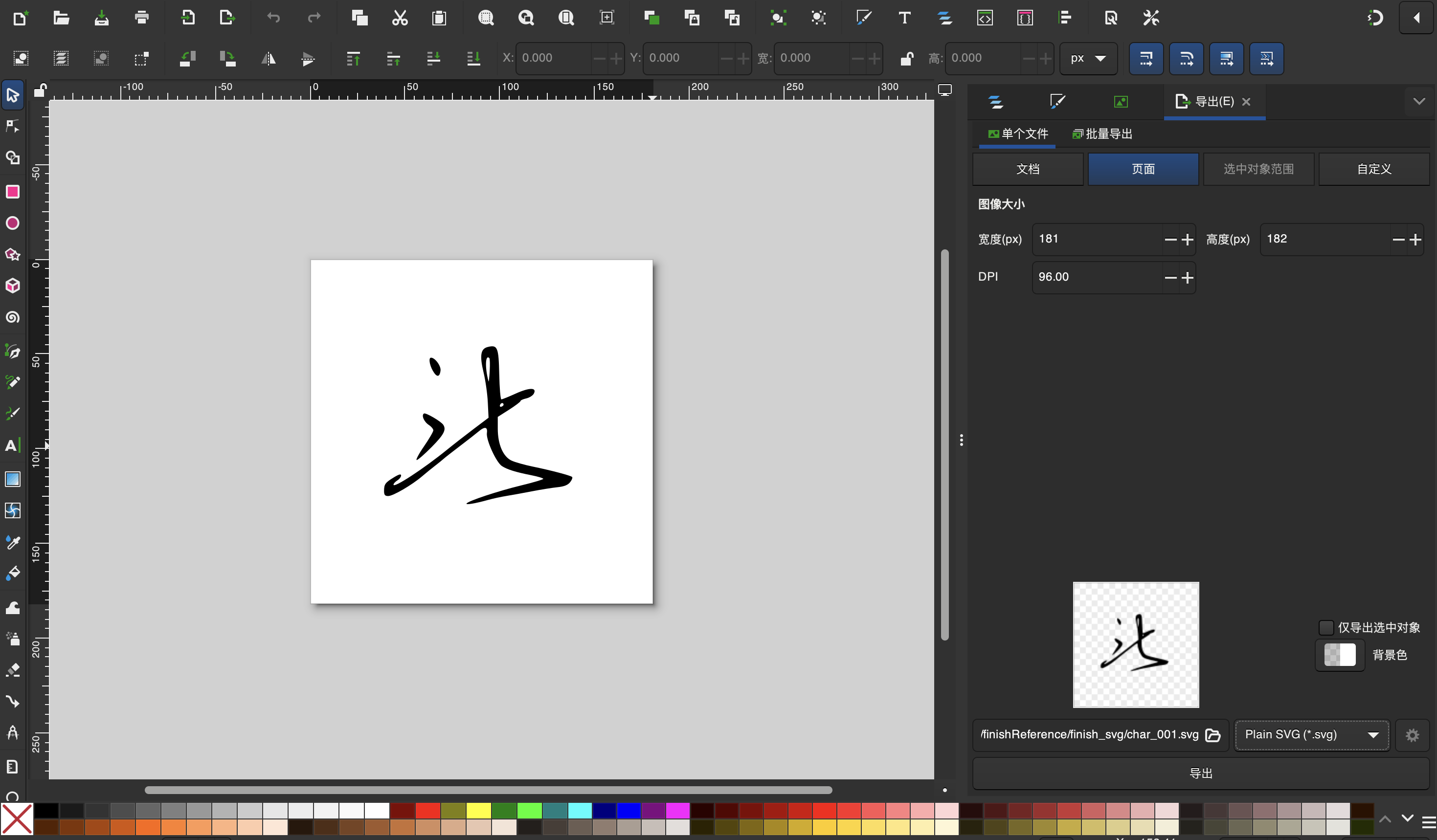Select the Custom (自定义) export area

pyautogui.click(x=1374, y=169)
